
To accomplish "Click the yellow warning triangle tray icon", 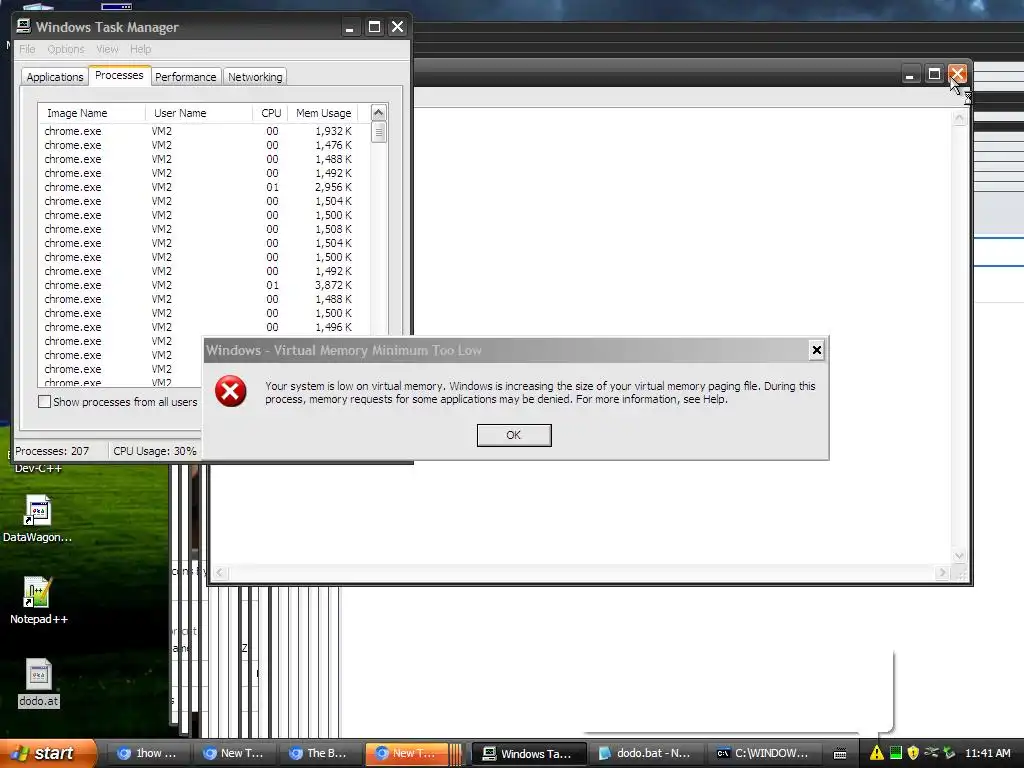I will pos(876,754).
